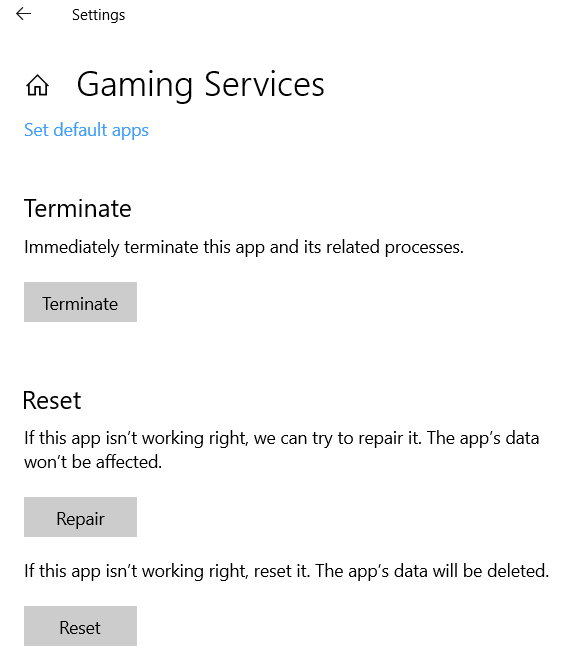The height and width of the screenshot is (663, 575).
Task: Select the 'Immediately terminate this app' description
Action: pyautogui.click(x=244, y=247)
